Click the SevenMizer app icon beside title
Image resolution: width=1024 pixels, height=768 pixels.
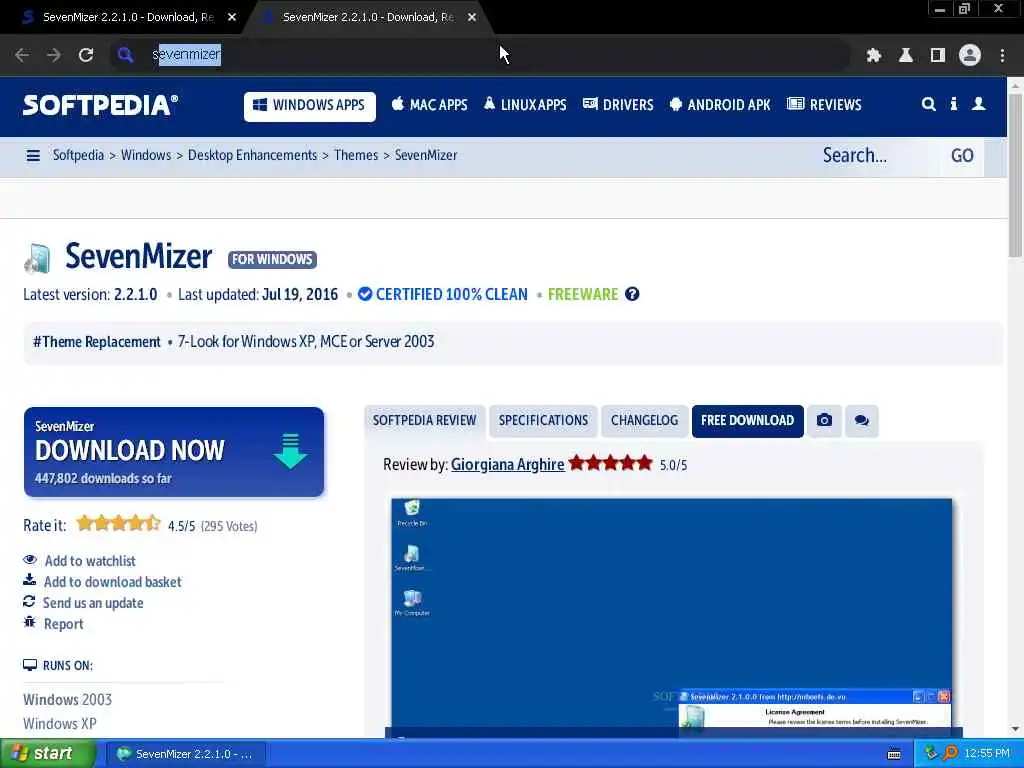click(x=37, y=258)
